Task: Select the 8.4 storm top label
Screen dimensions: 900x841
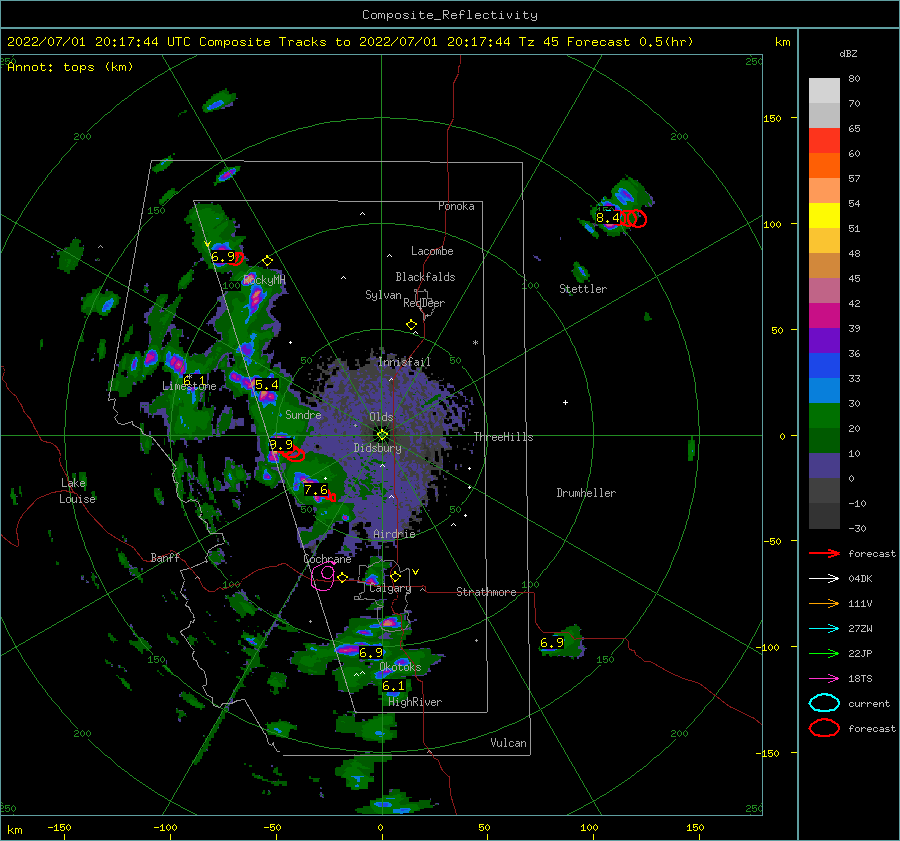Action: point(608,218)
